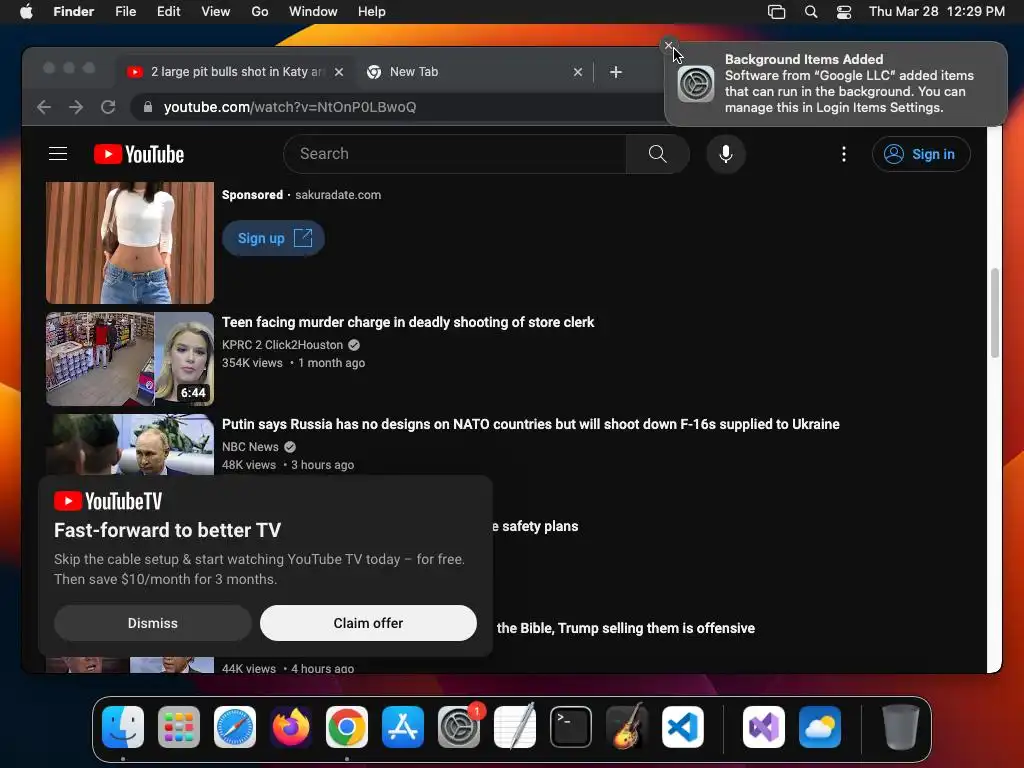Open Launchpad from the Dock

click(x=179, y=727)
